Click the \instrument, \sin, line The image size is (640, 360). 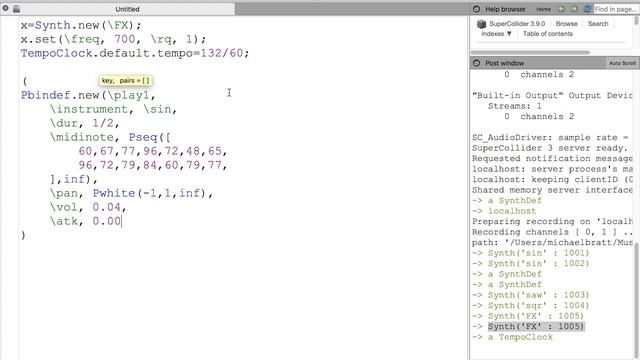(113, 109)
